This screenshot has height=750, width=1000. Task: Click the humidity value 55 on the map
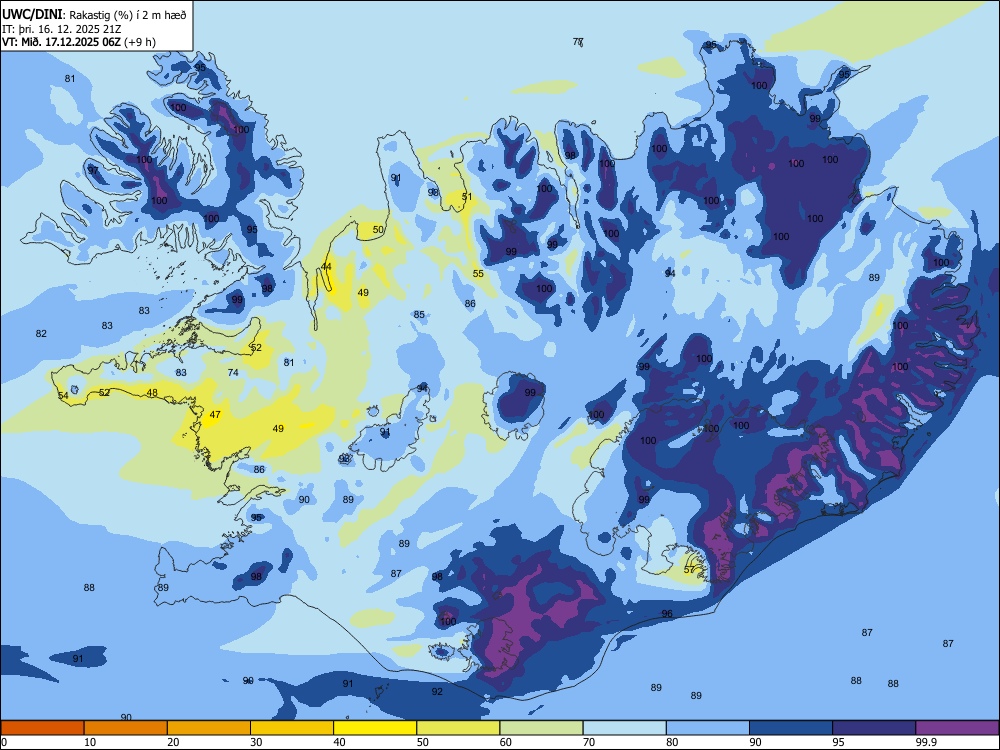[478, 274]
